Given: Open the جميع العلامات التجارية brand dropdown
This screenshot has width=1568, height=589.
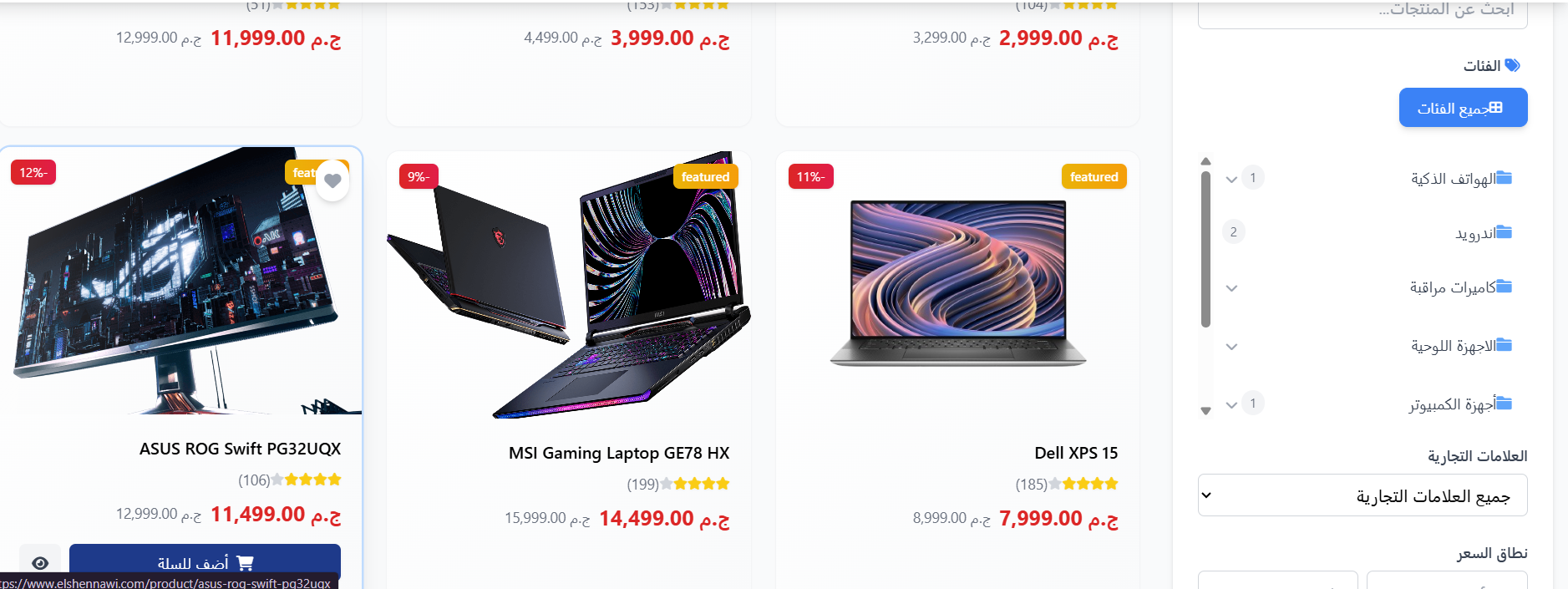Looking at the screenshot, I should 1362,495.
